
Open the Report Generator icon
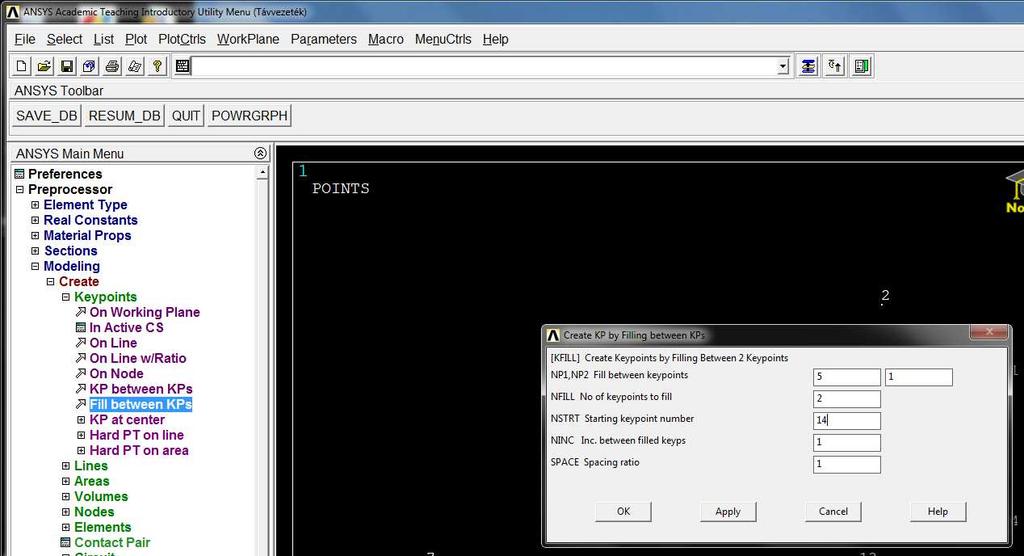click(135, 66)
